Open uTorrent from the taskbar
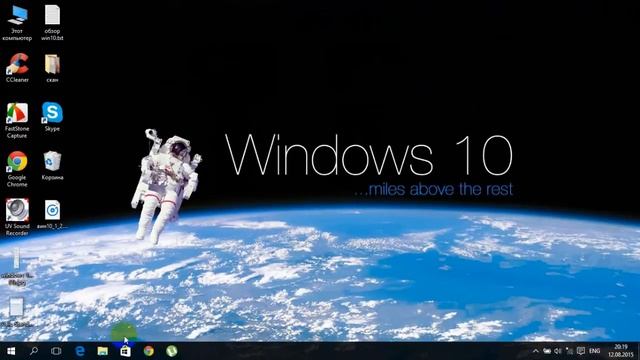 click(171, 351)
